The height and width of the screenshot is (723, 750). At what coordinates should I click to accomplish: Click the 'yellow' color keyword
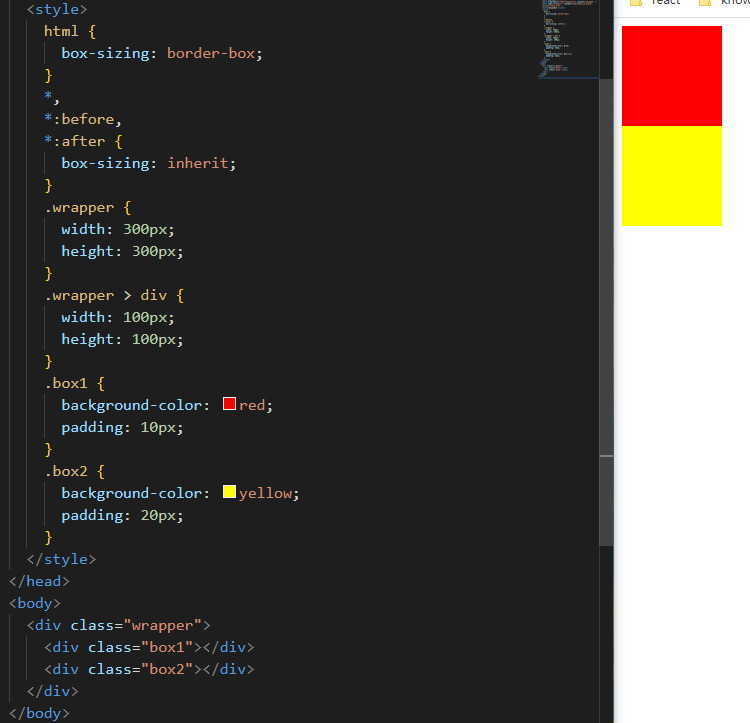(265, 493)
